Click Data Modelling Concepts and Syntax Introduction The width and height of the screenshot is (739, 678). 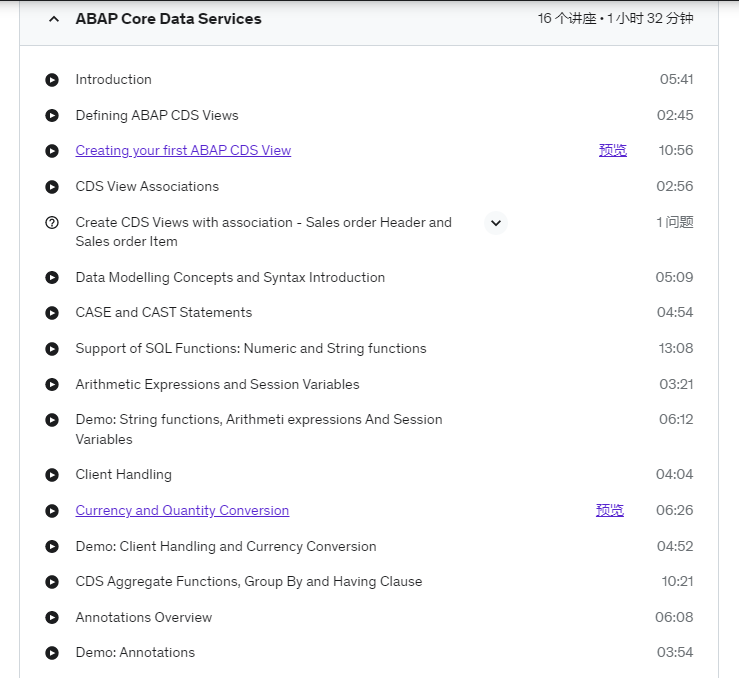point(230,278)
